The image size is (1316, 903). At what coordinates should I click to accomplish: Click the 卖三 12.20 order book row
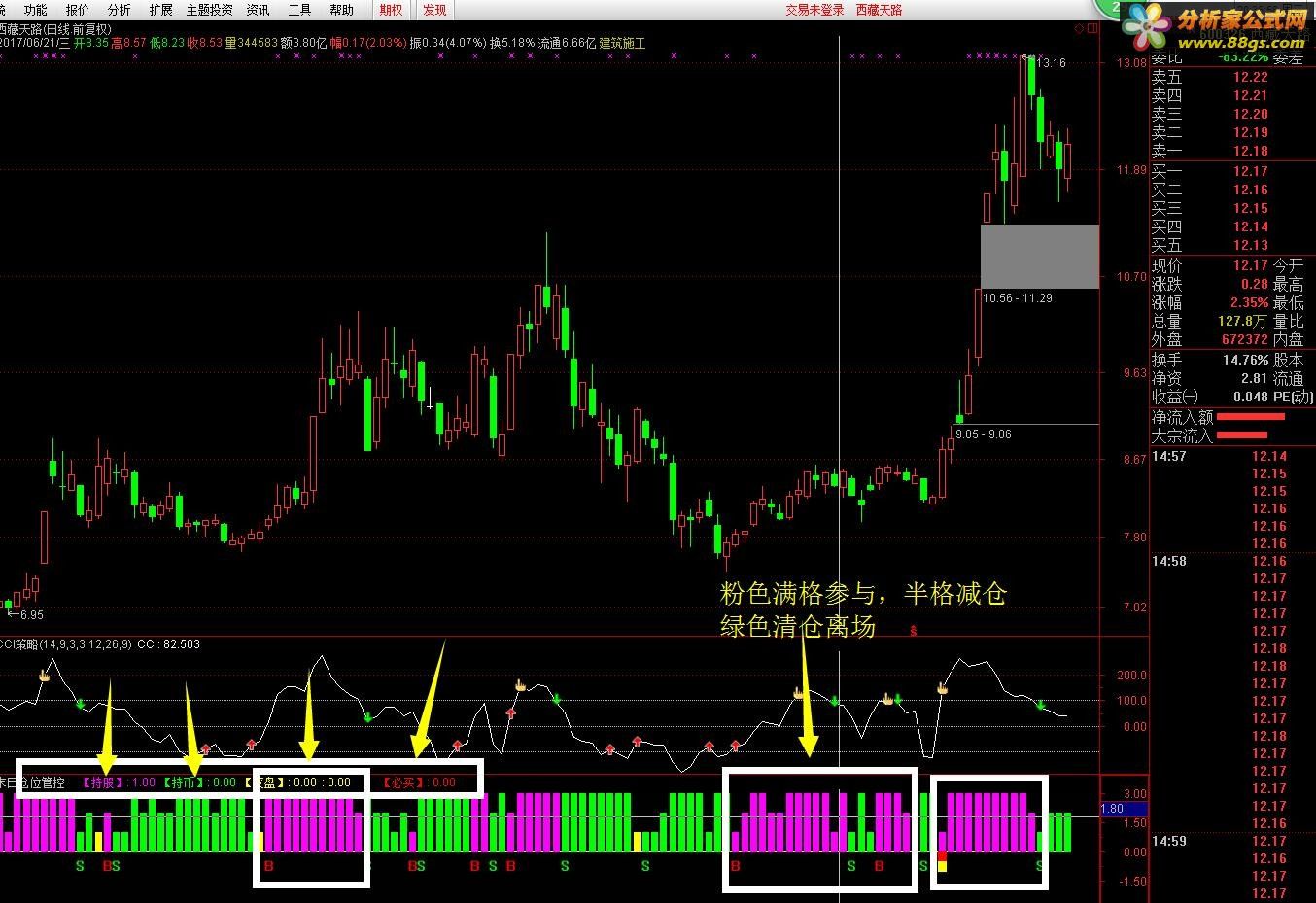[x=1210, y=114]
